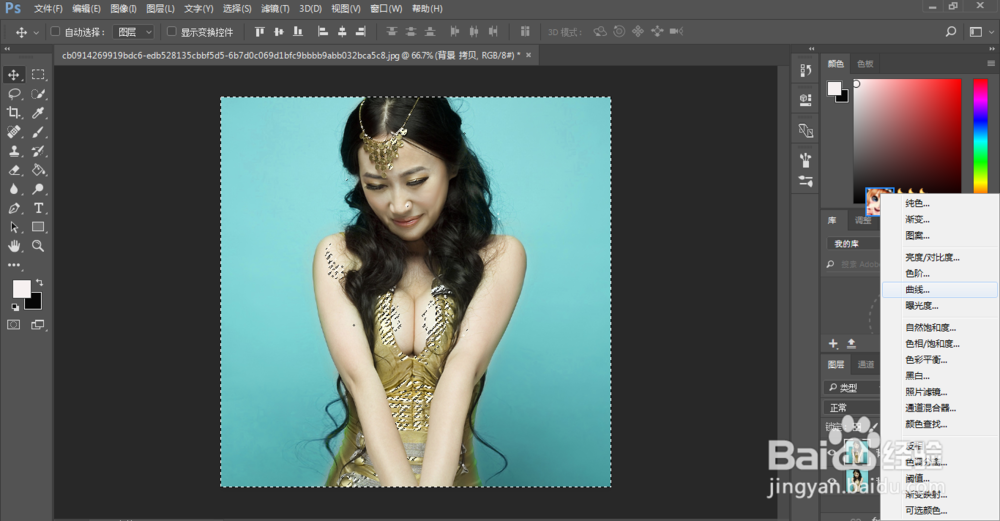Open the 正常 blend mode dropdown
This screenshot has height=521, width=1000.
pos(853,407)
